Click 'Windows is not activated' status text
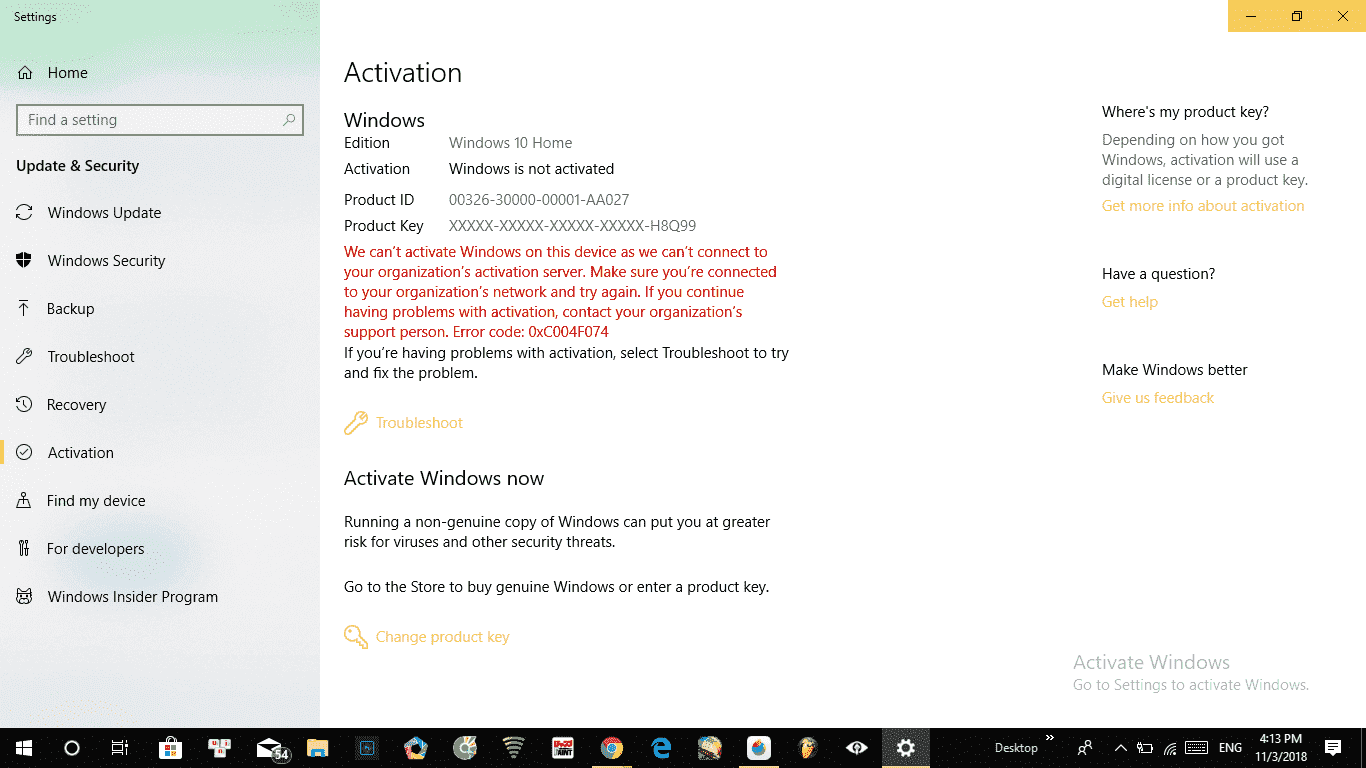The image size is (1366, 768). pos(531,169)
